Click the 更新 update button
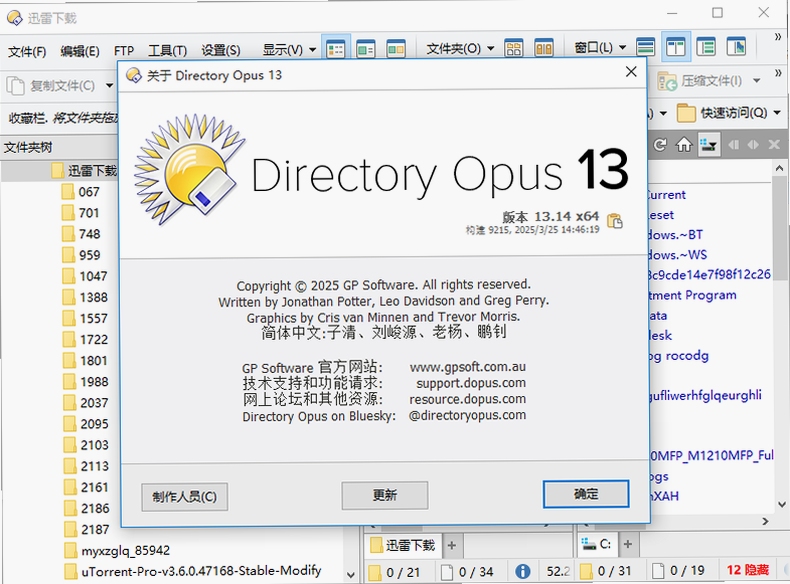The width and height of the screenshot is (790, 584). 385,495
